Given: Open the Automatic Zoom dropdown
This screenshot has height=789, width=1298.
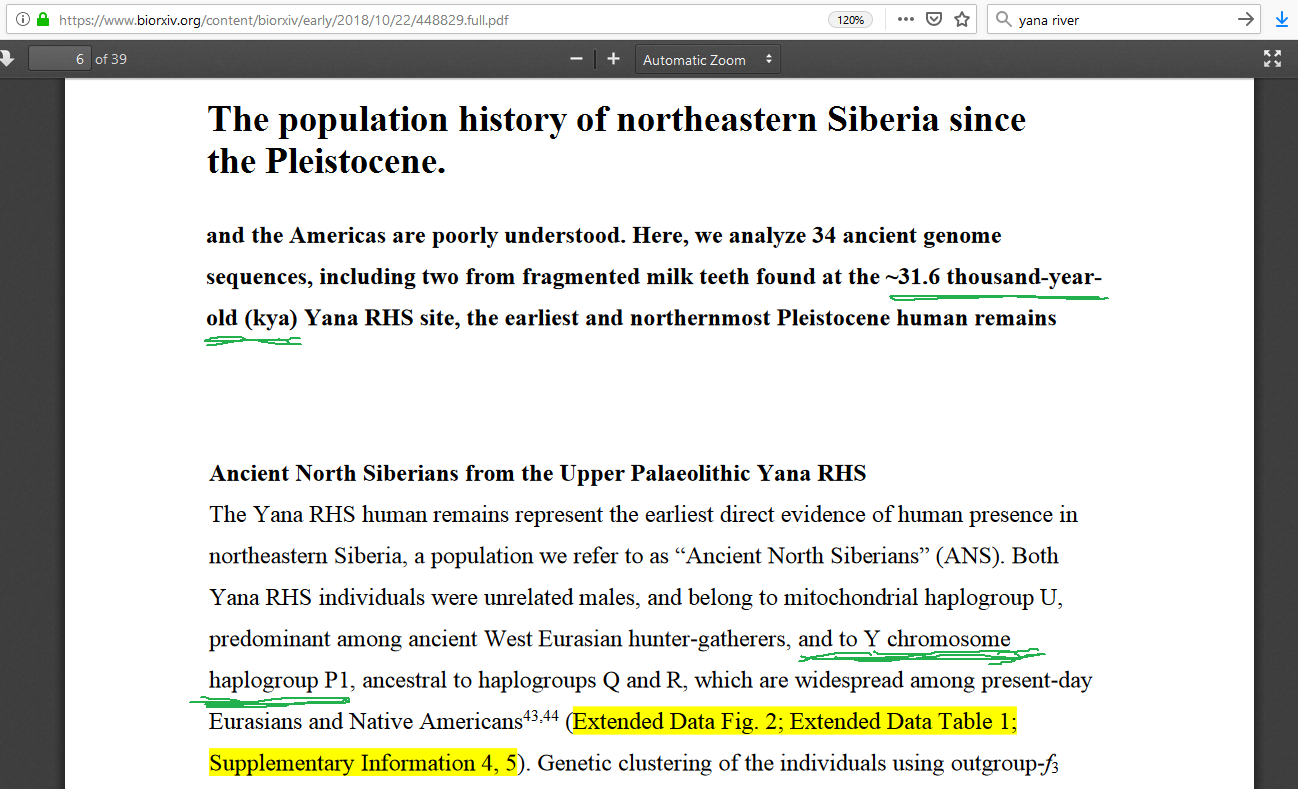Looking at the screenshot, I should click(x=708, y=60).
